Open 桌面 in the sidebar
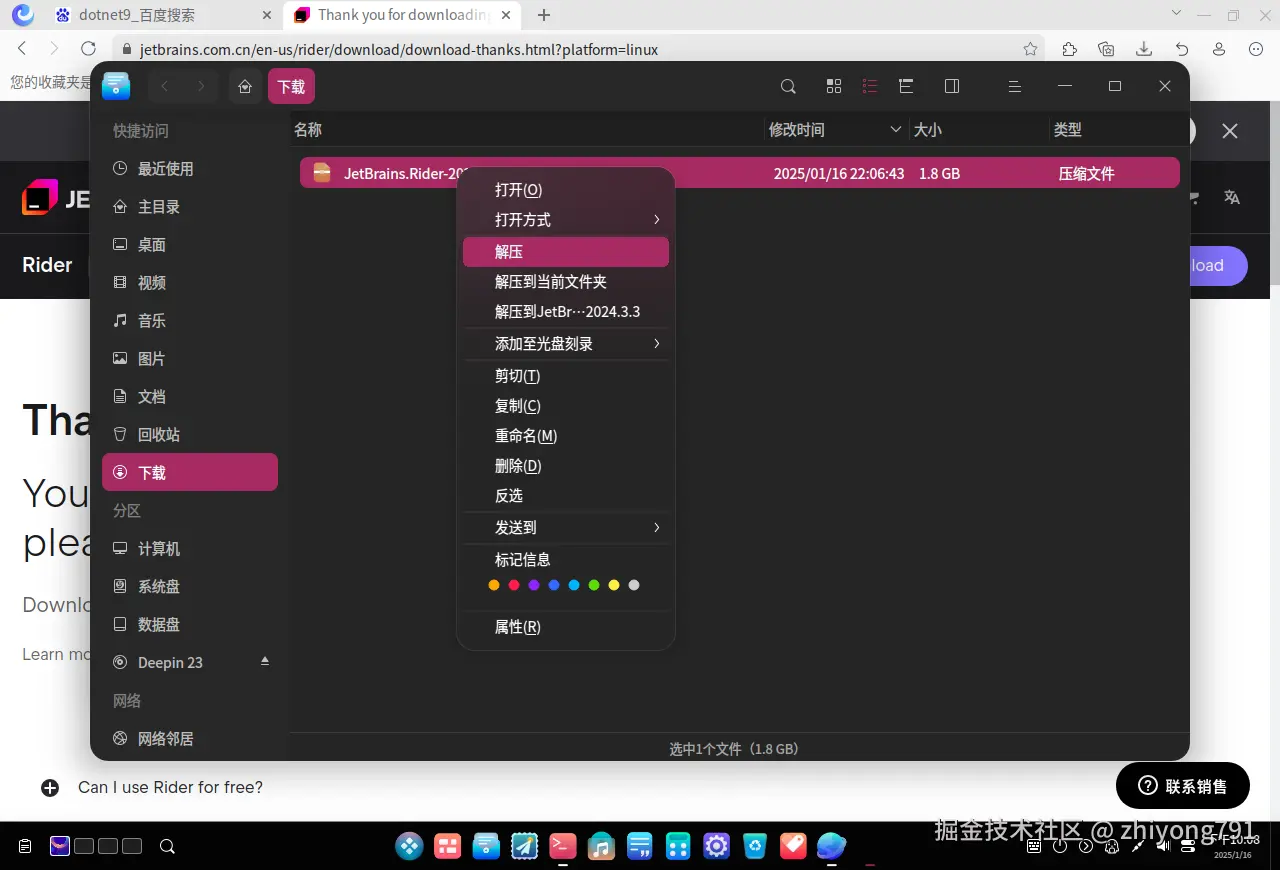The width and height of the screenshot is (1280, 870). click(190, 245)
